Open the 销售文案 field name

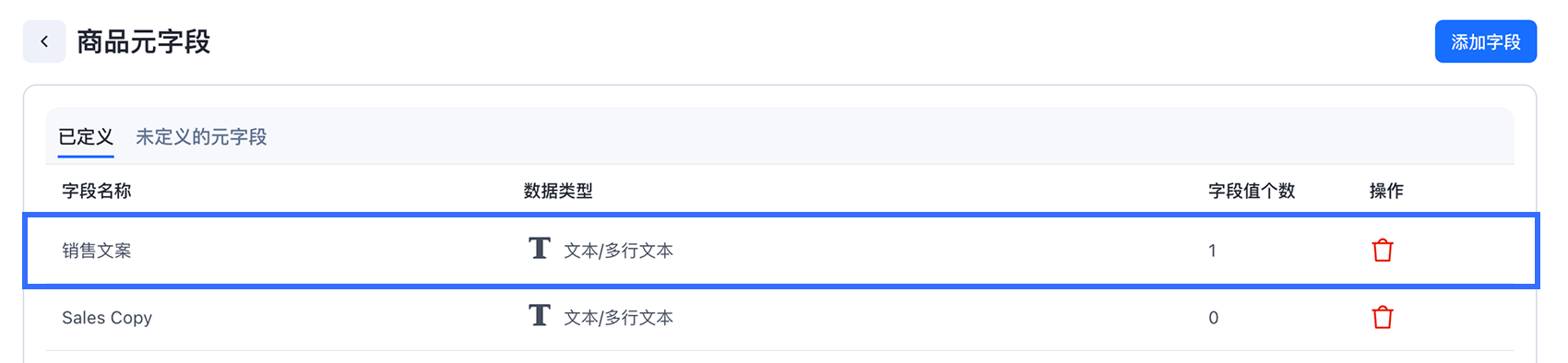pyautogui.click(x=97, y=251)
